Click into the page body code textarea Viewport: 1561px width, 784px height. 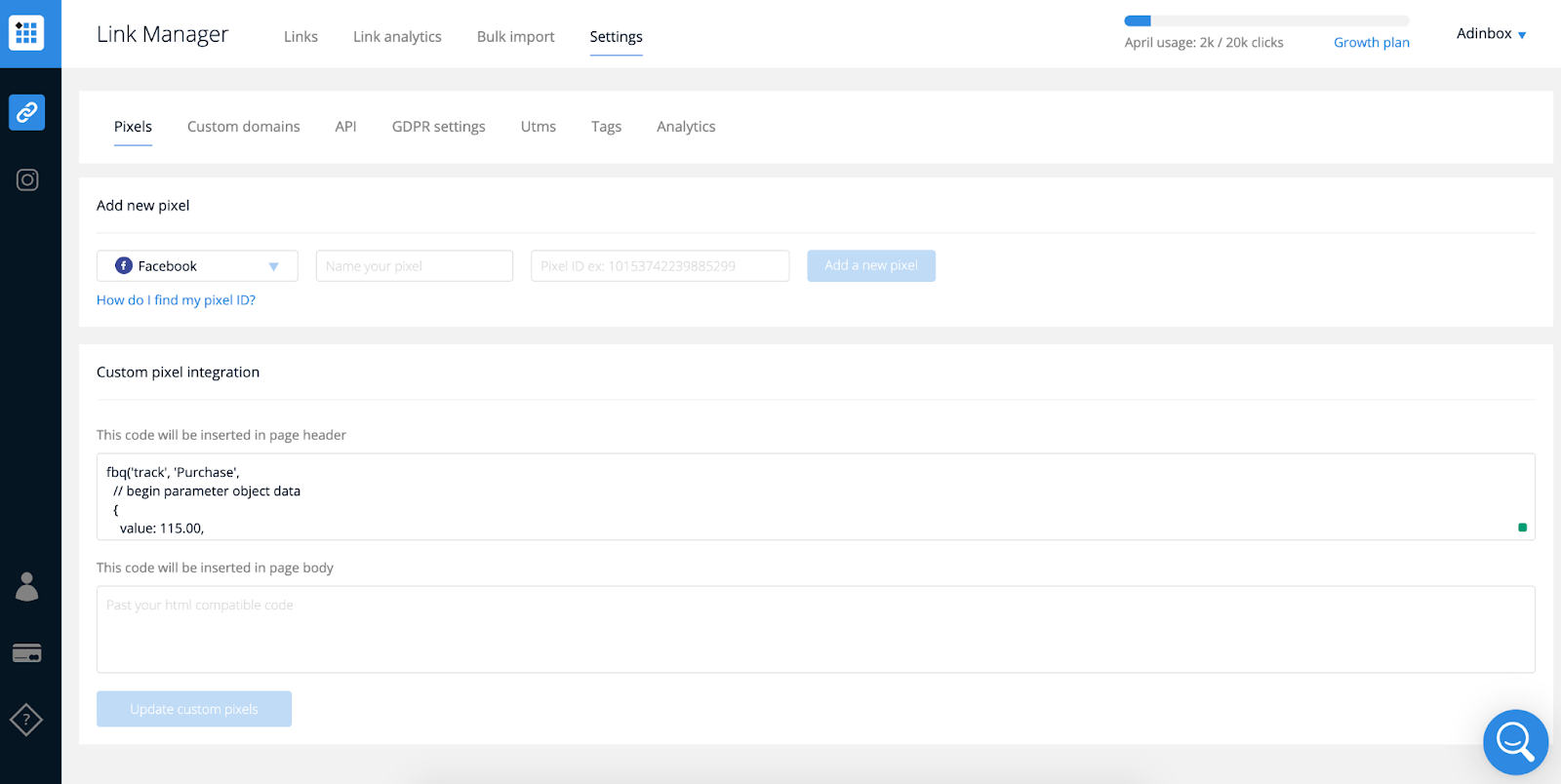tap(816, 629)
